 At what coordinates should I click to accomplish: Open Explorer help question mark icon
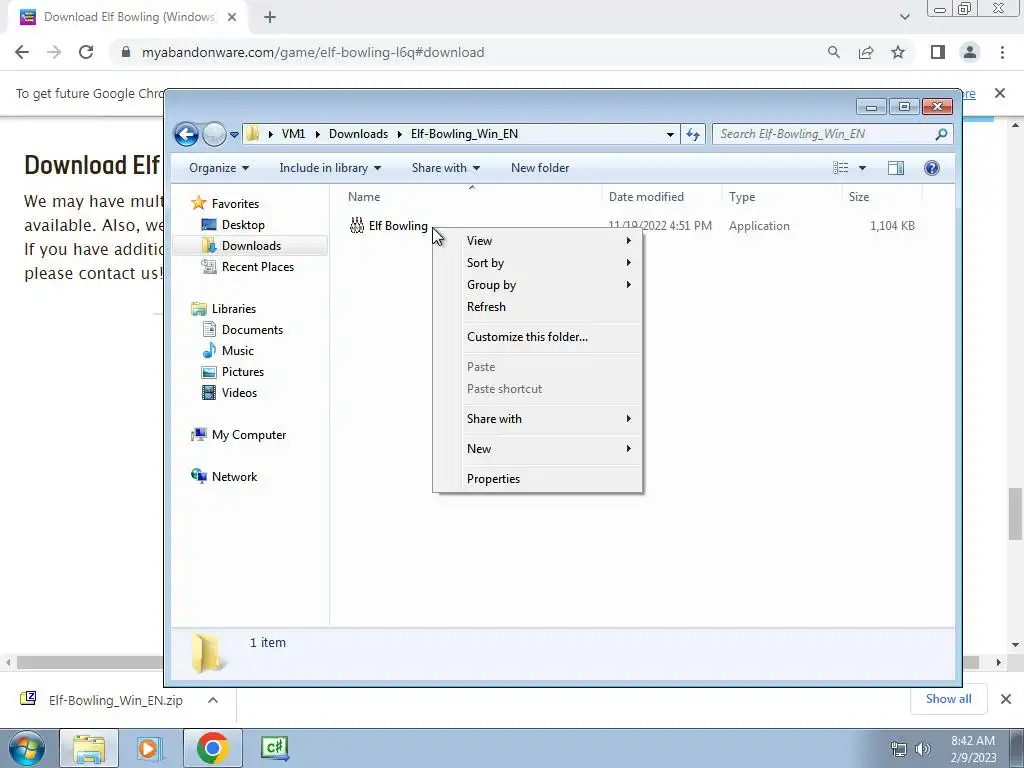(932, 168)
